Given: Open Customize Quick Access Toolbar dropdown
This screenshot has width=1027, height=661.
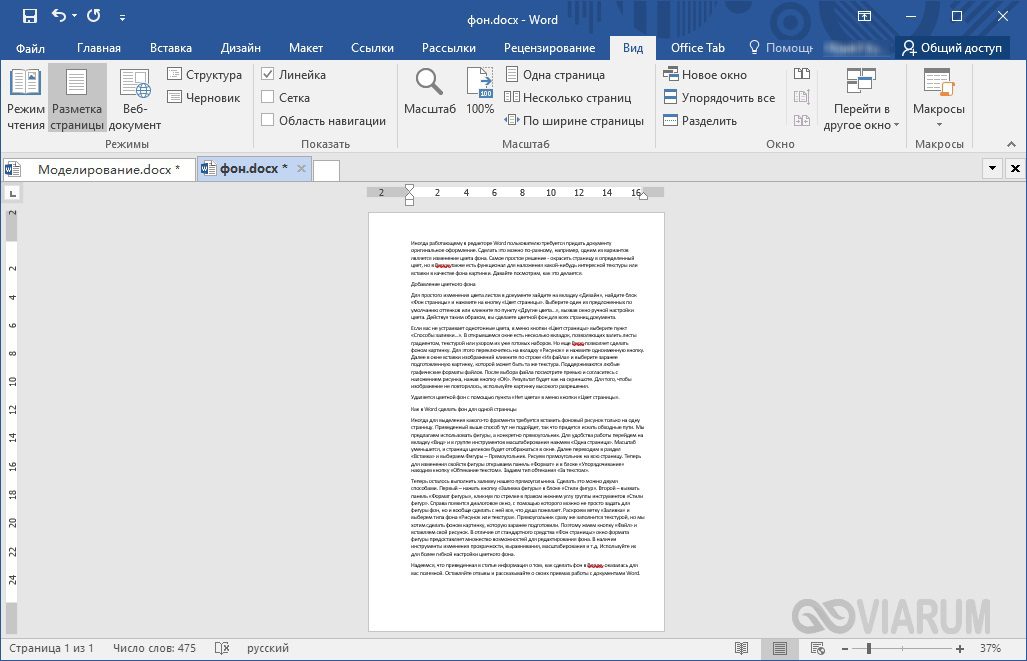Looking at the screenshot, I should tap(122, 18).
